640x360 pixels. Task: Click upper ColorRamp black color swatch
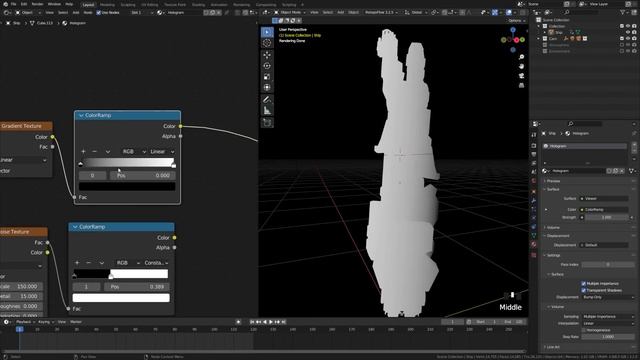127,187
